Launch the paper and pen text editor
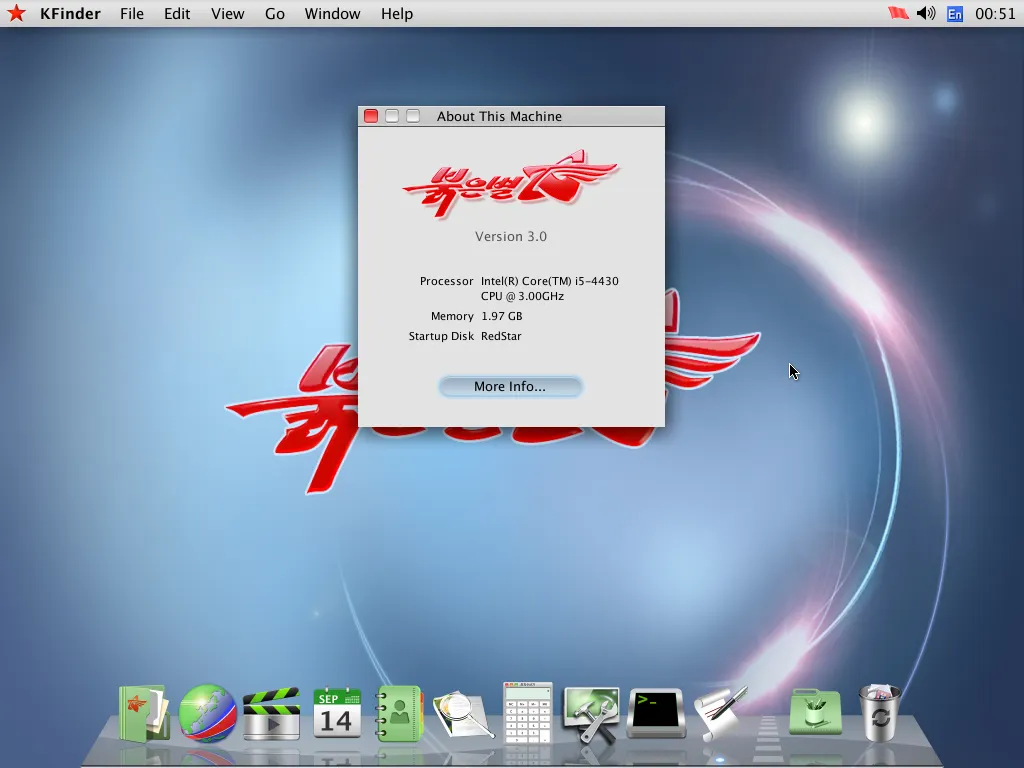Screen dimensions: 1024x768 [x=721, y=712]
